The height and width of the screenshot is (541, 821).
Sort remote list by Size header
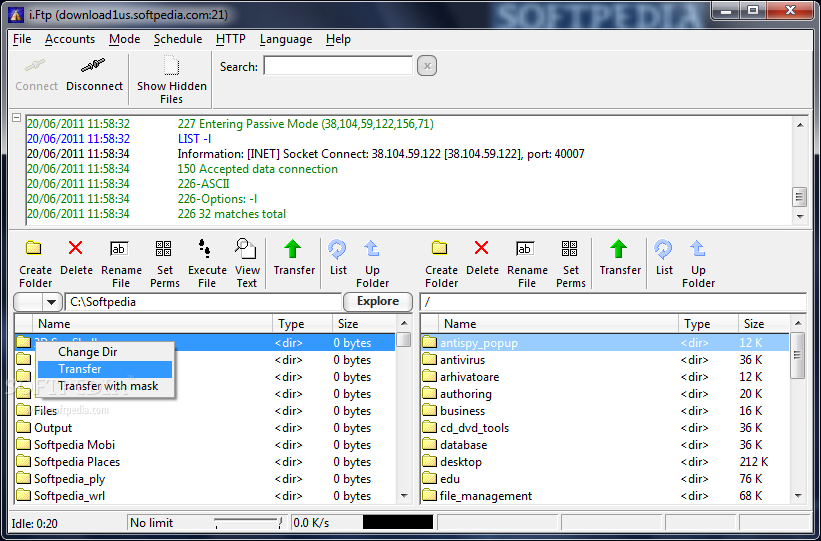[x=763, y=324]
